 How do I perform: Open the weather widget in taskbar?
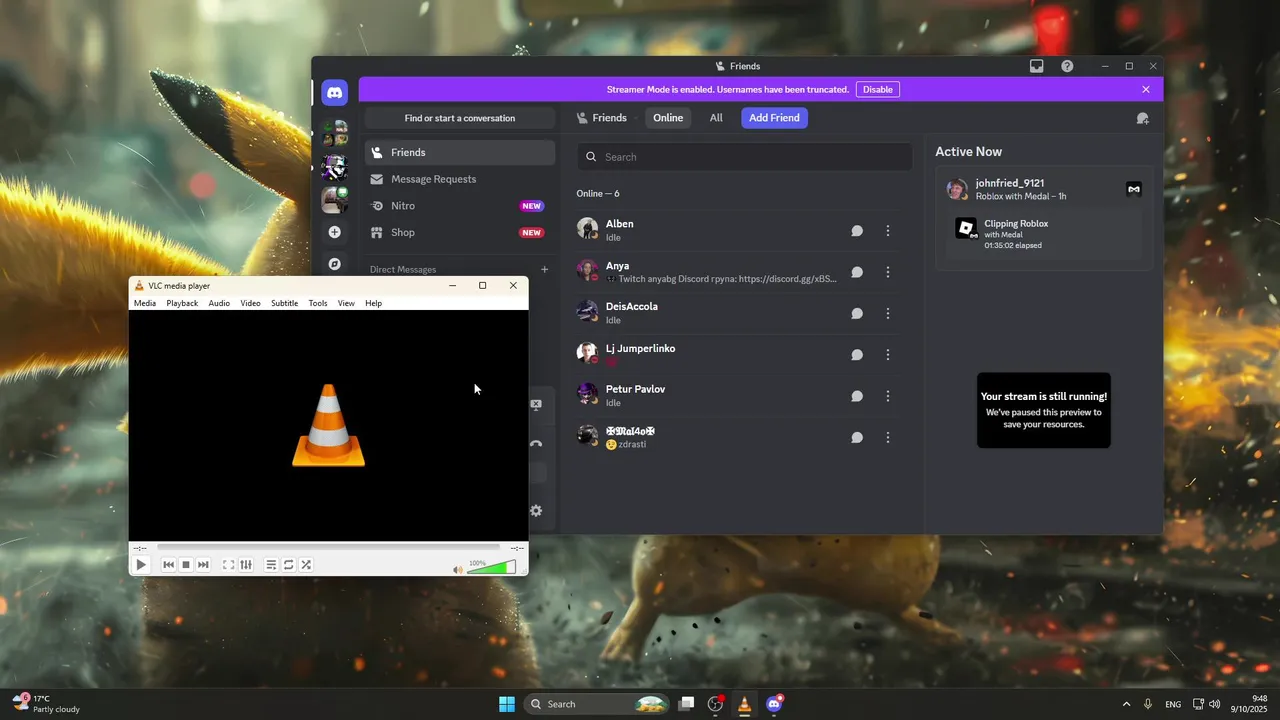pyautogui.click(x=46, y=704)
